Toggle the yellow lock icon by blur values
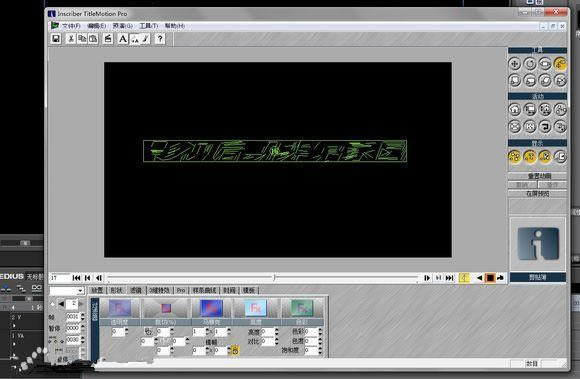The height and width of the screenshot is (379, 580). [235, 350]
